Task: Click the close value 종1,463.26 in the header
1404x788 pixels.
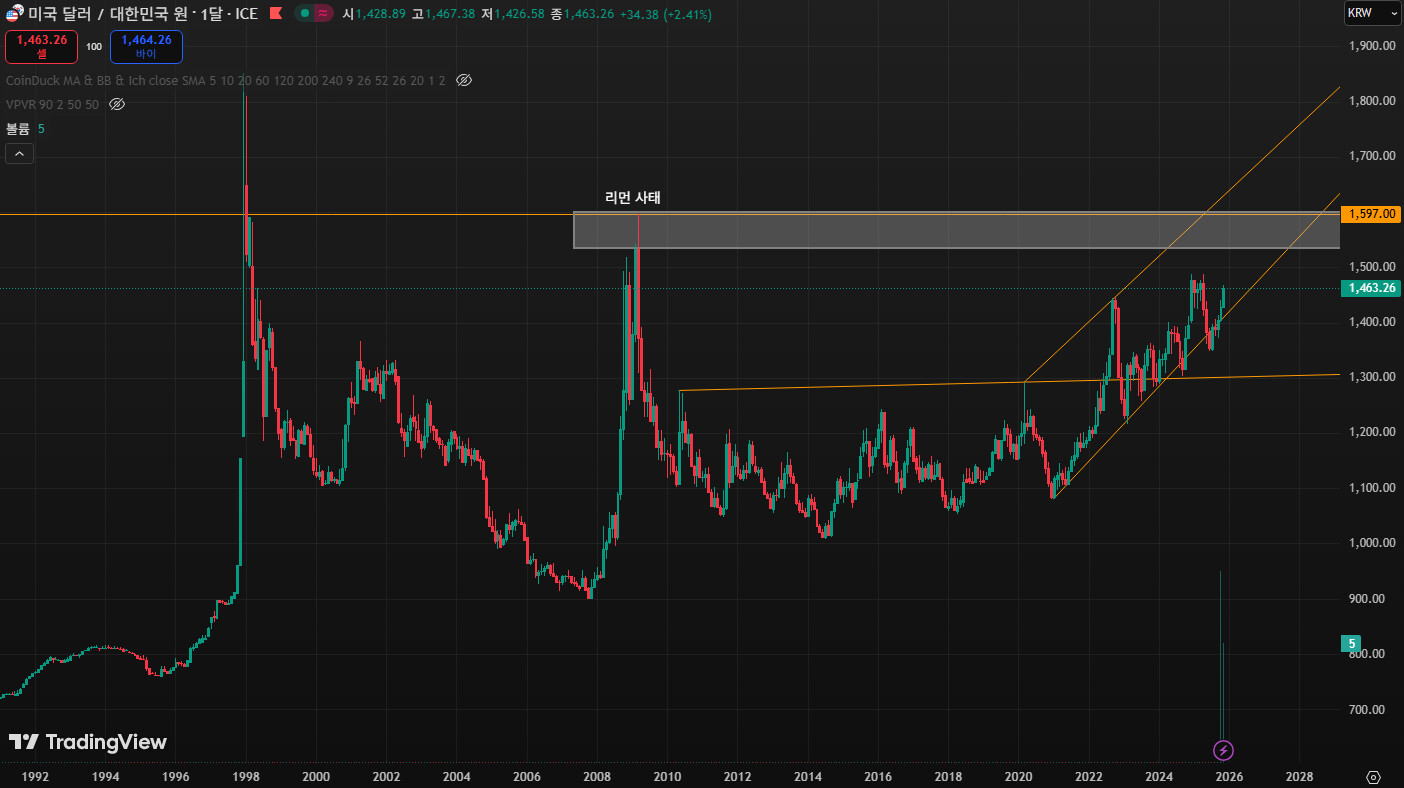Action: coord(581,14)
